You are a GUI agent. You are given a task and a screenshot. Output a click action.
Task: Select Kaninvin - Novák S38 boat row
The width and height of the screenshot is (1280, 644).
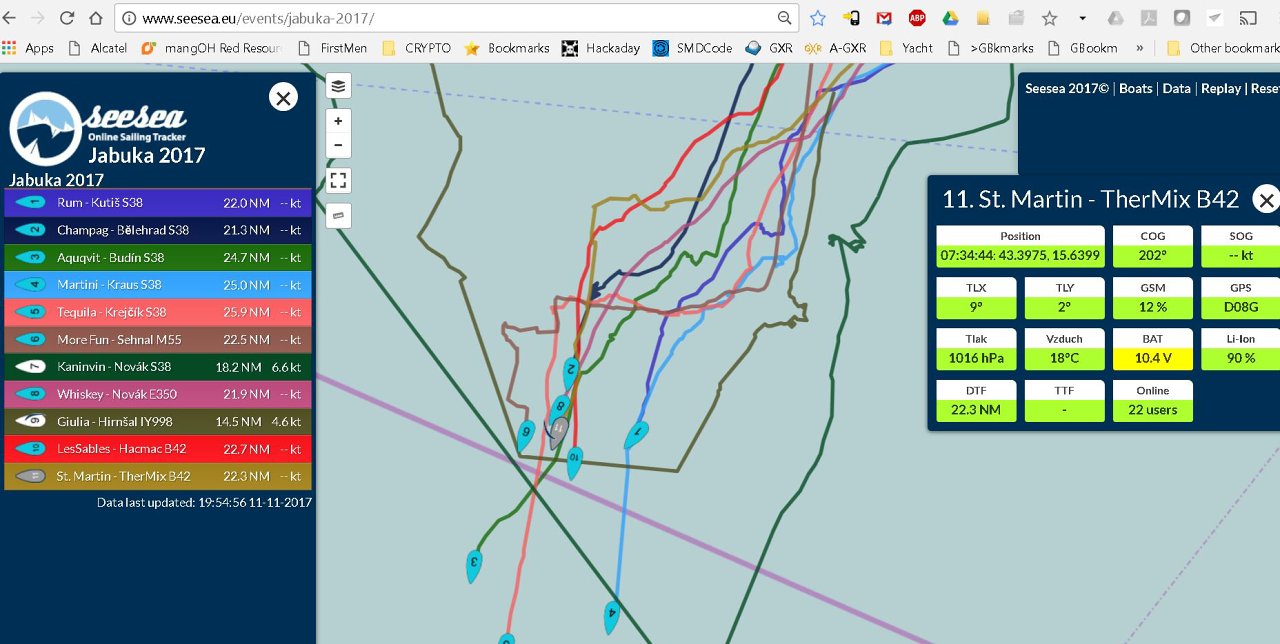click(x=158, y=367)
